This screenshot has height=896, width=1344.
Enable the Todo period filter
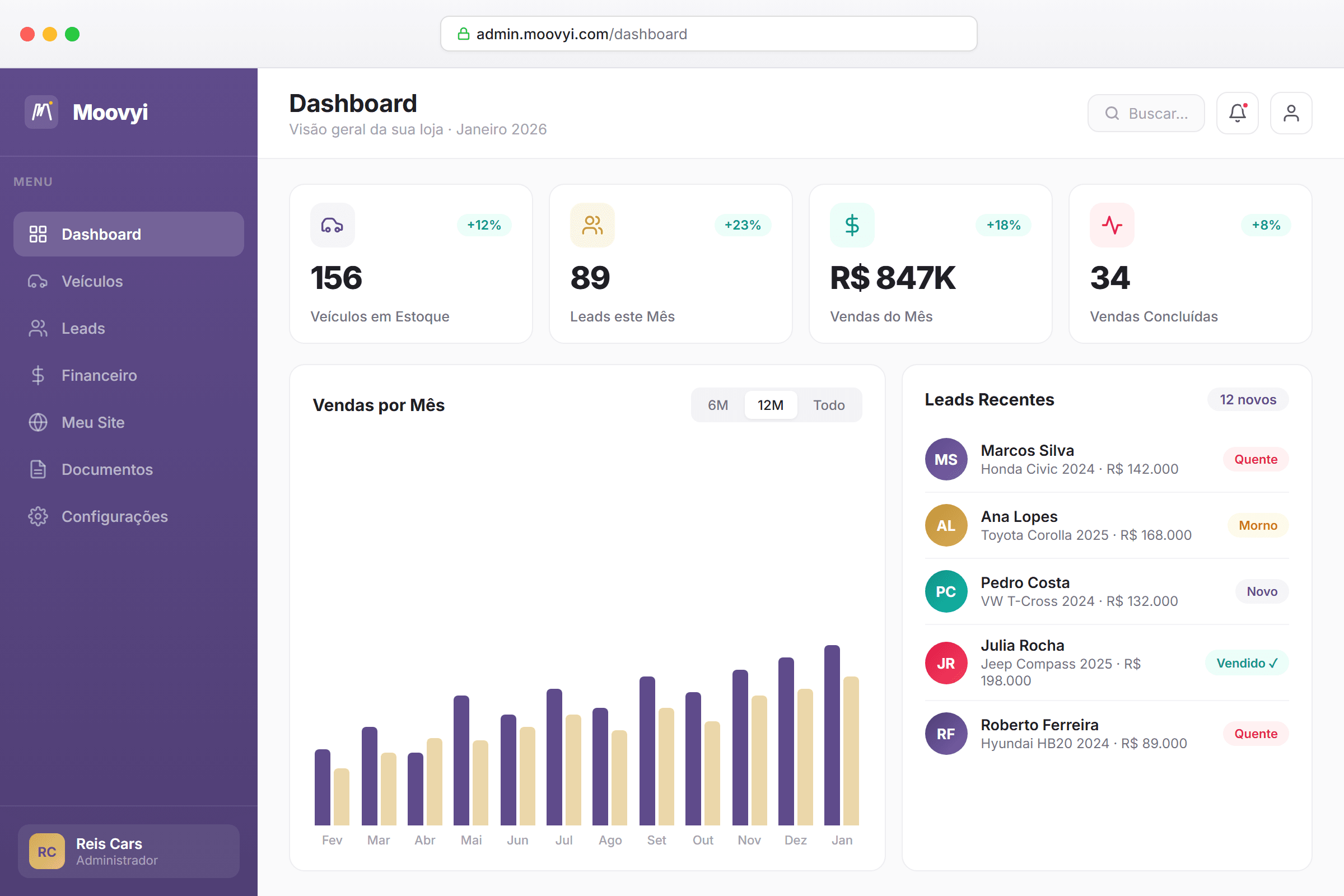click(829, 404)
